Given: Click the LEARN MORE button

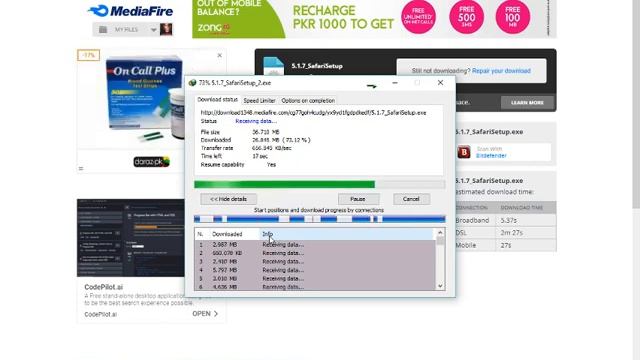Looking at the screenshot, I should tap(527, 102).
